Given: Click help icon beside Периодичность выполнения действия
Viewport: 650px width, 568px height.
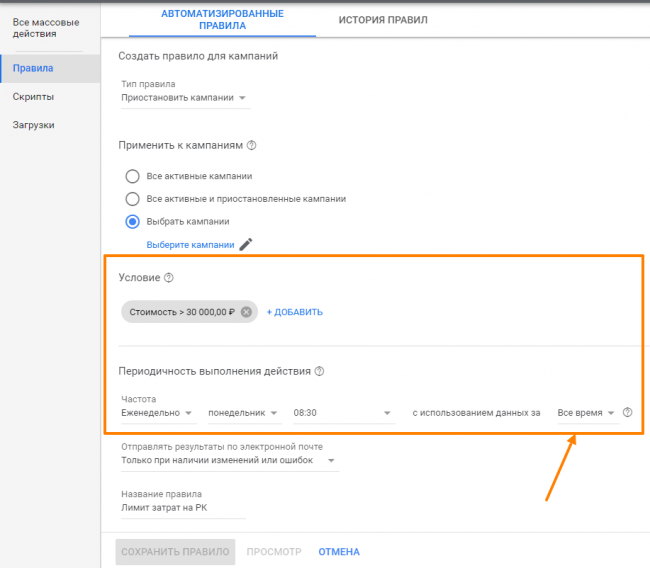Looking at the screenshot, I should pos(320,371).
